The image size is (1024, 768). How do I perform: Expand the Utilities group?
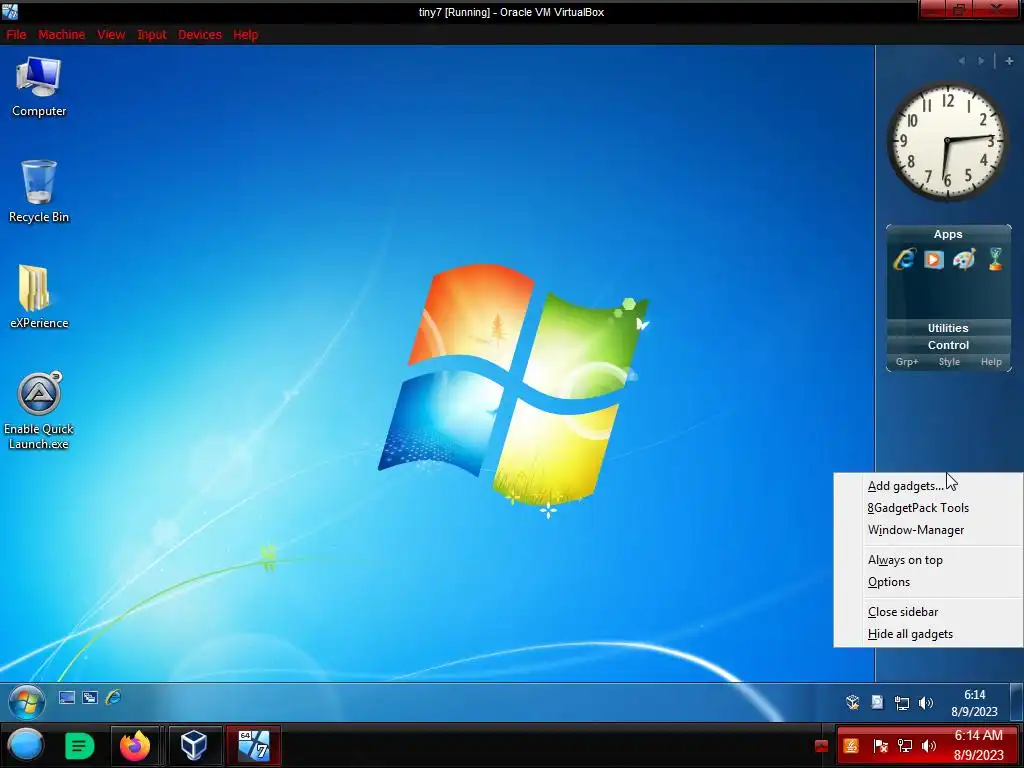[948, 328]
